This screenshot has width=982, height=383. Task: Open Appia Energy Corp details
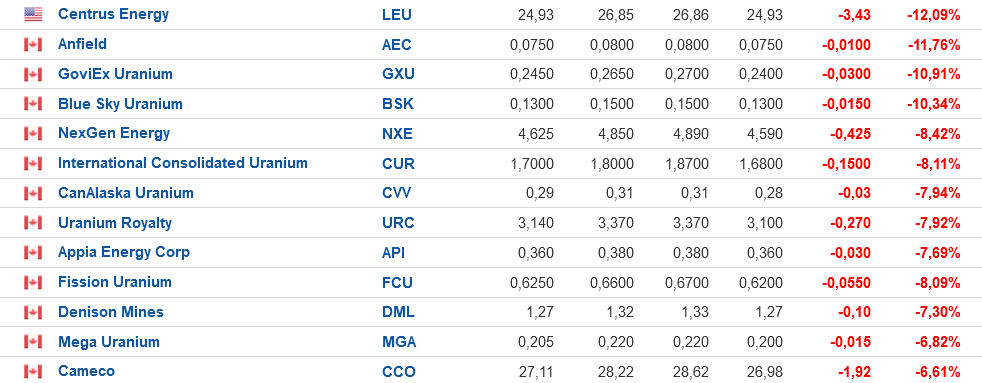tap(124, 253)
